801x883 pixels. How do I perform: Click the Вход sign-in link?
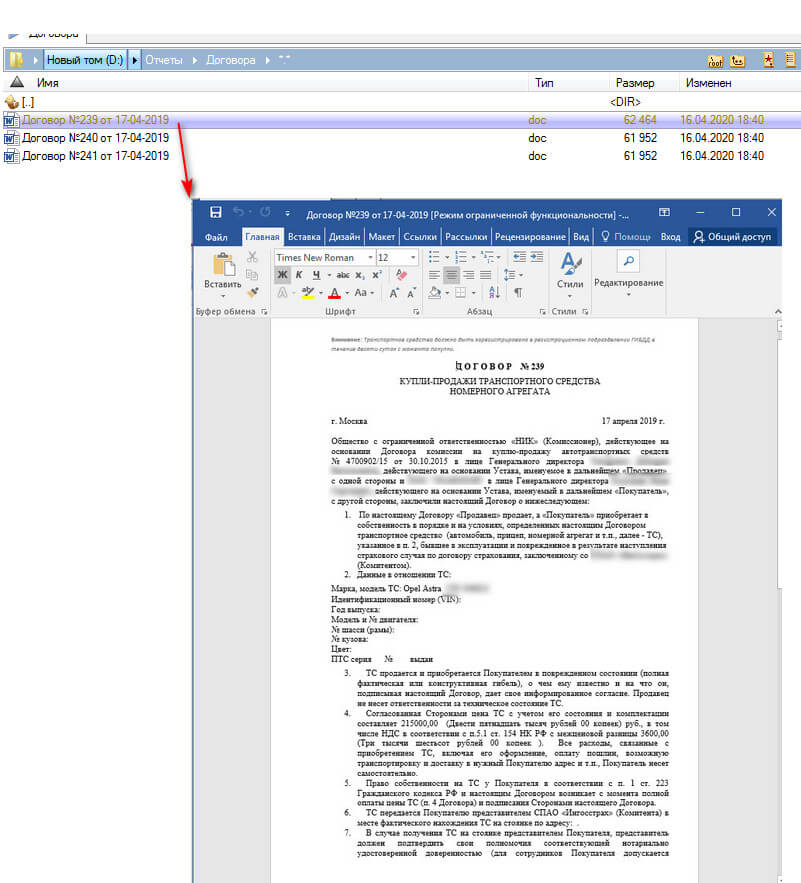point(671,237)
